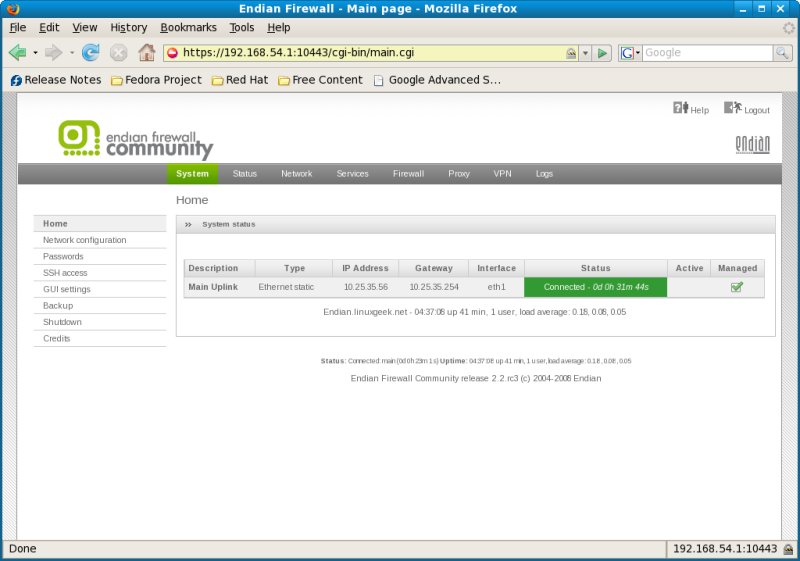
Task: Open the search engine selector dropdown
Action: point(638,53)
